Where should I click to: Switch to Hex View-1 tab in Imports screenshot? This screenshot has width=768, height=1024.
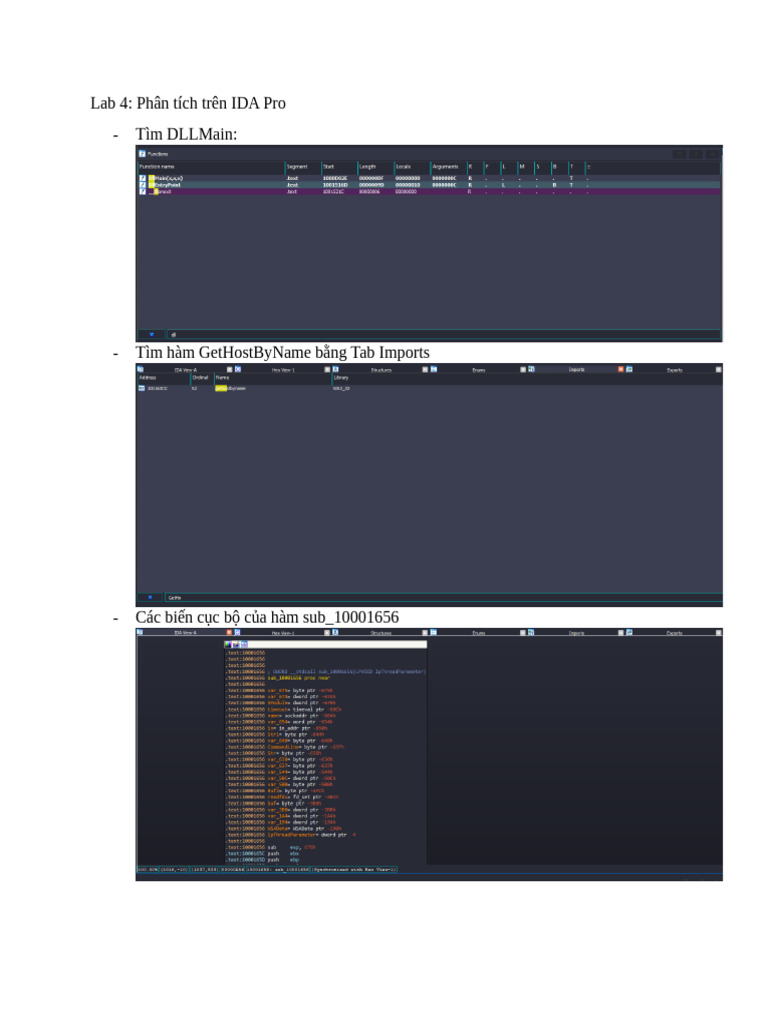283,370
